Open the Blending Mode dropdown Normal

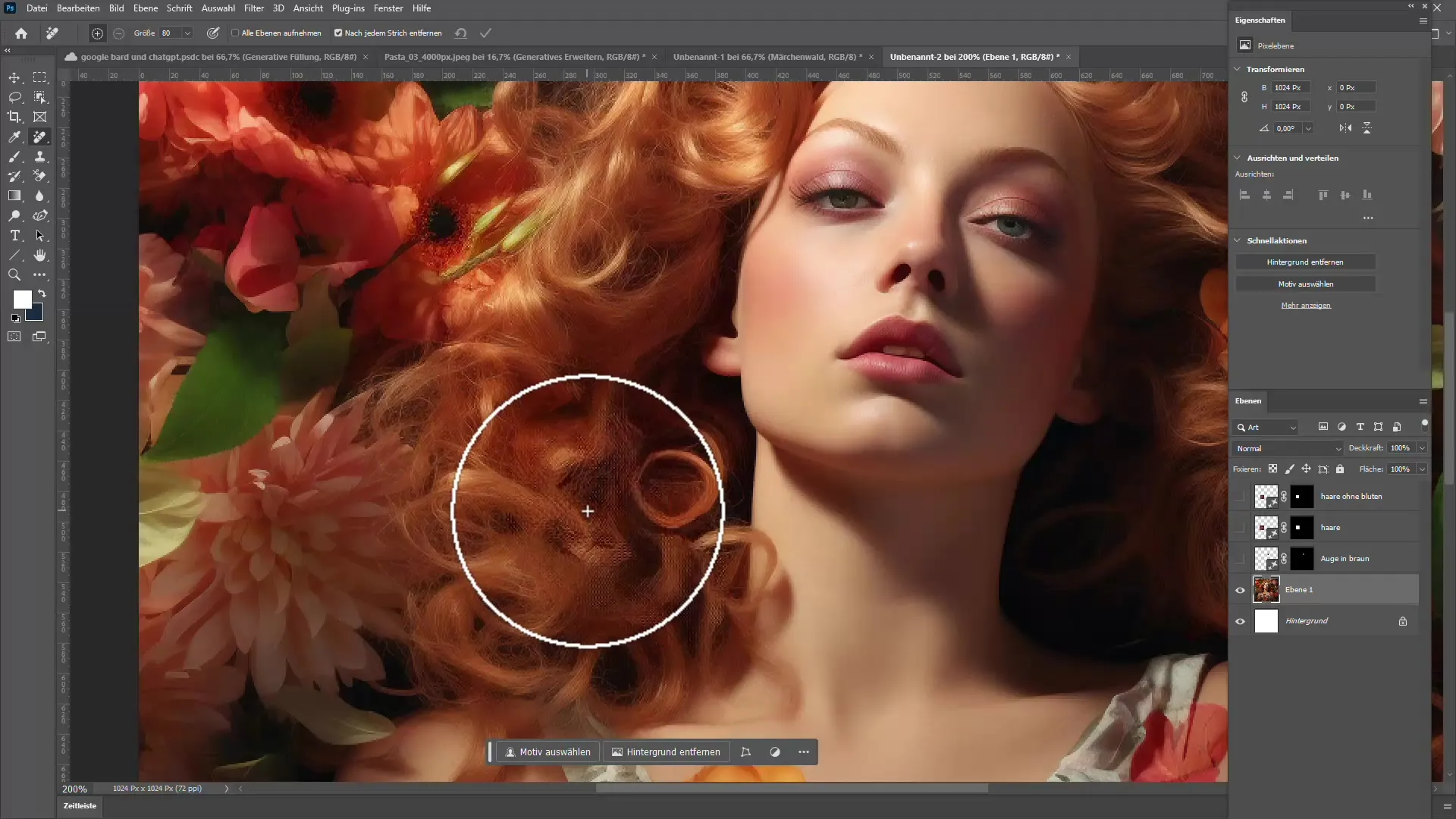(x=1287, y=447)
